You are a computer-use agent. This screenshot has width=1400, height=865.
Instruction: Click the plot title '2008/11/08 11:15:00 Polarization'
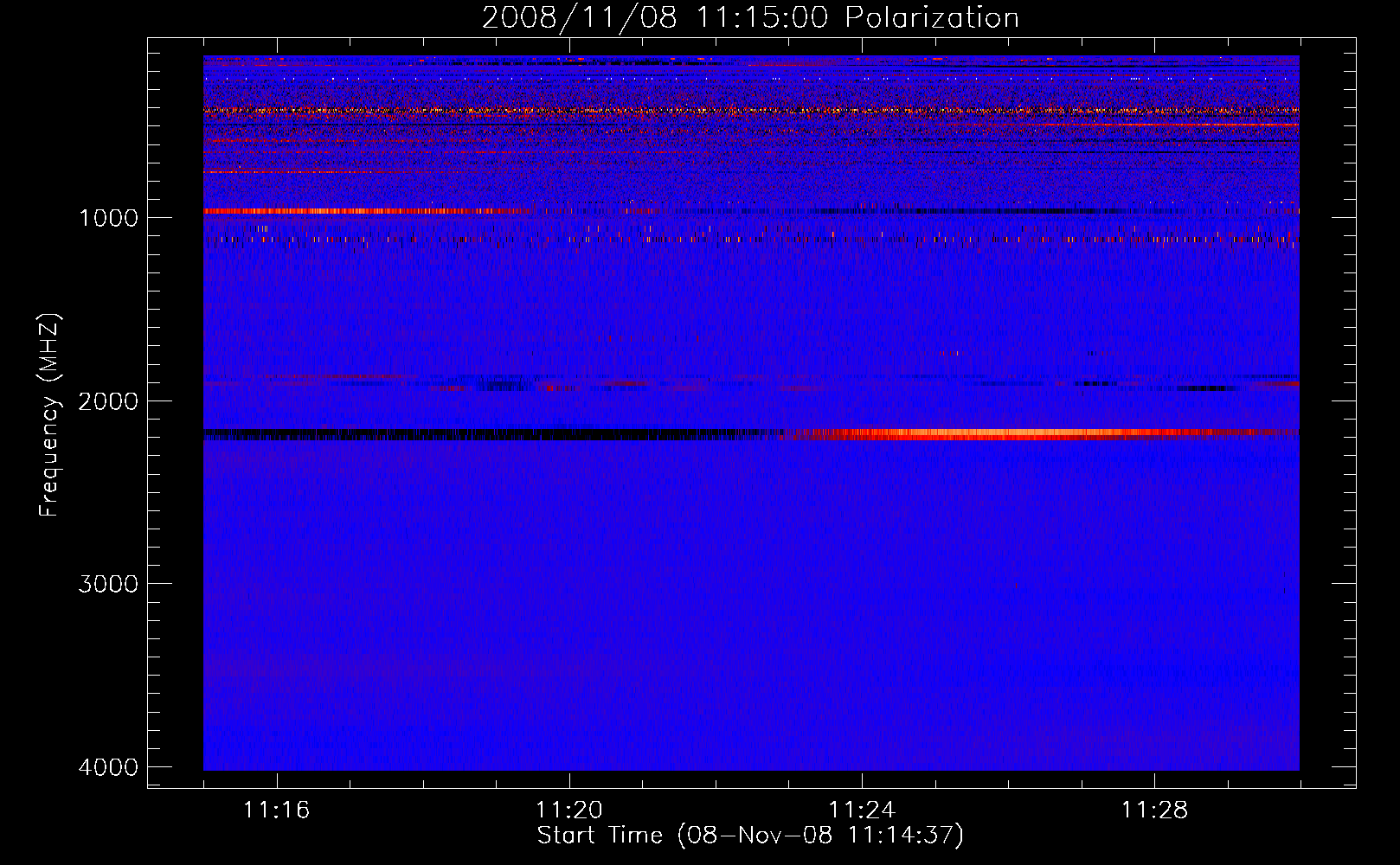click(x=750, y=18)
